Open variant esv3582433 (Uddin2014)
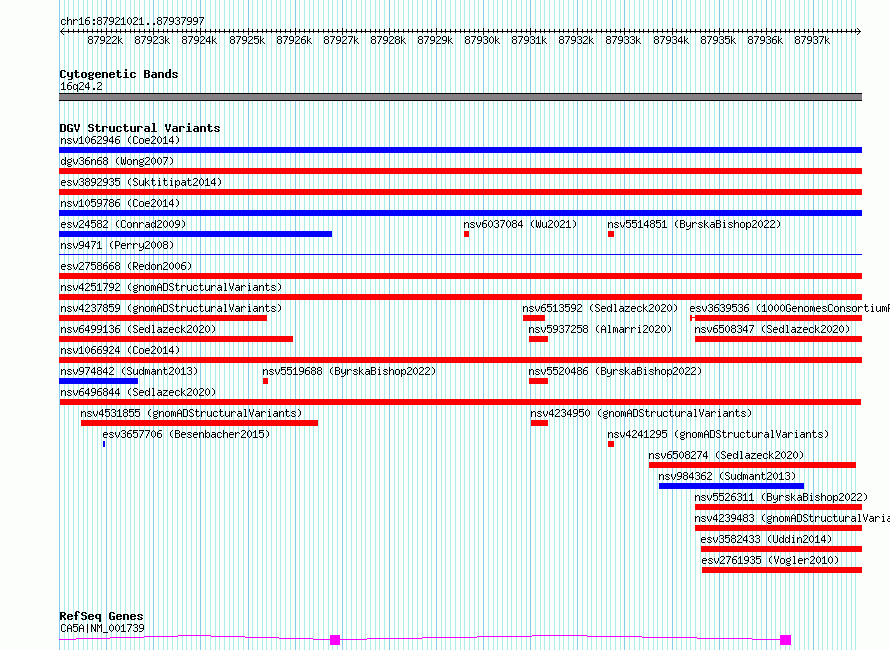Image resolution: width=890 pixels, height=650 pixels. click(766, 539)
